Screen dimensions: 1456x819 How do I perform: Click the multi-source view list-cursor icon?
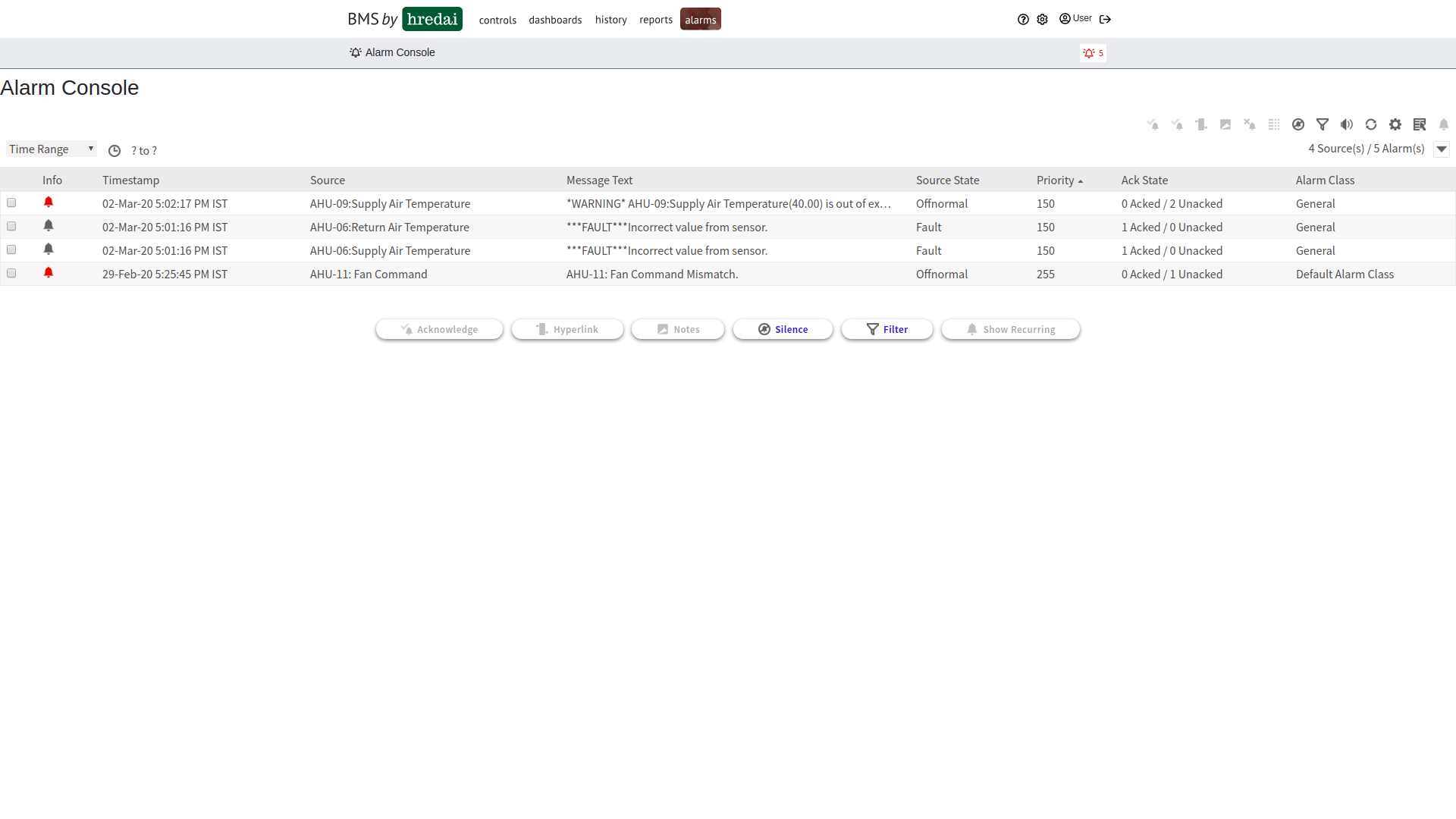pos(1420,124)
